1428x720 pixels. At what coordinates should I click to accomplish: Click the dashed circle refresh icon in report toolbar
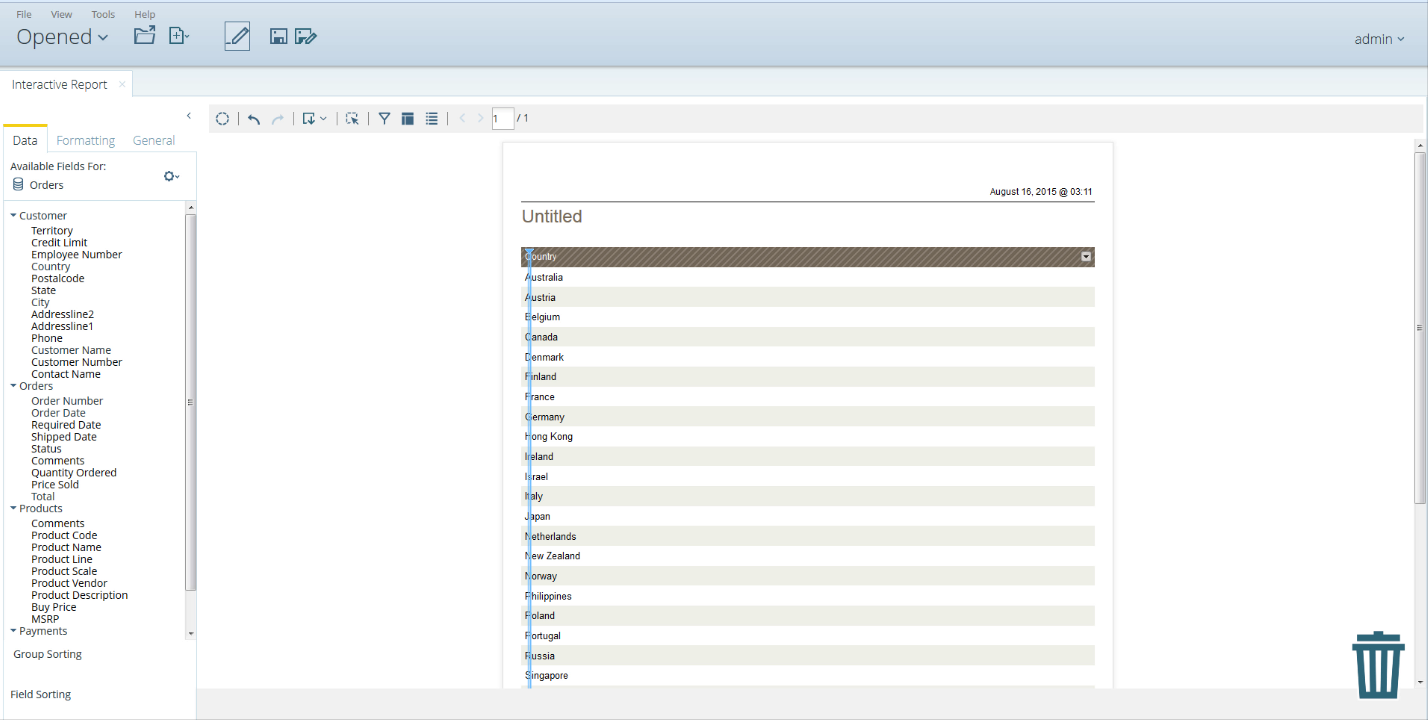tap(223, 118)
